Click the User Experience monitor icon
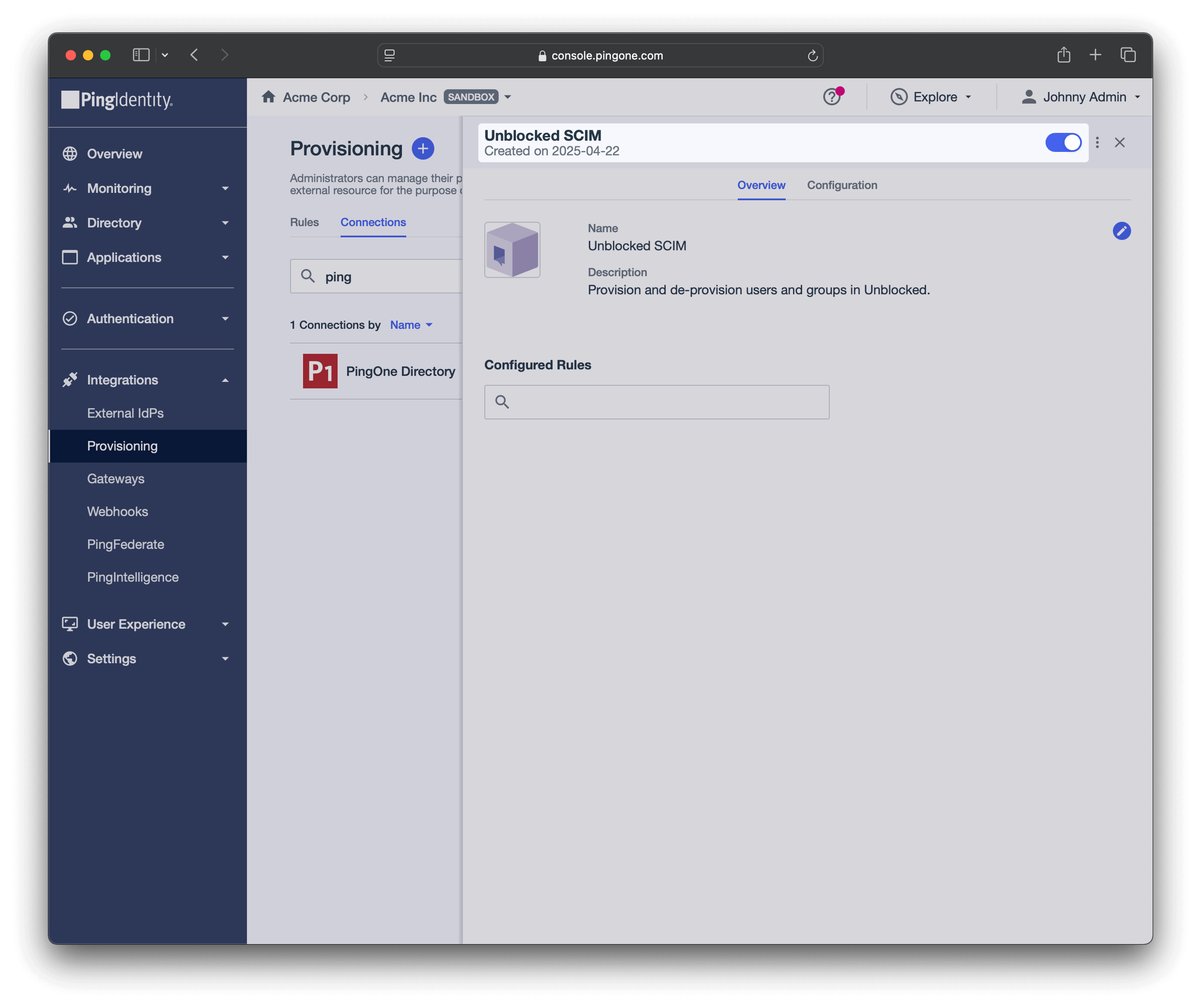Screen dimensions: 1201x1008 [x=70, y=624]
